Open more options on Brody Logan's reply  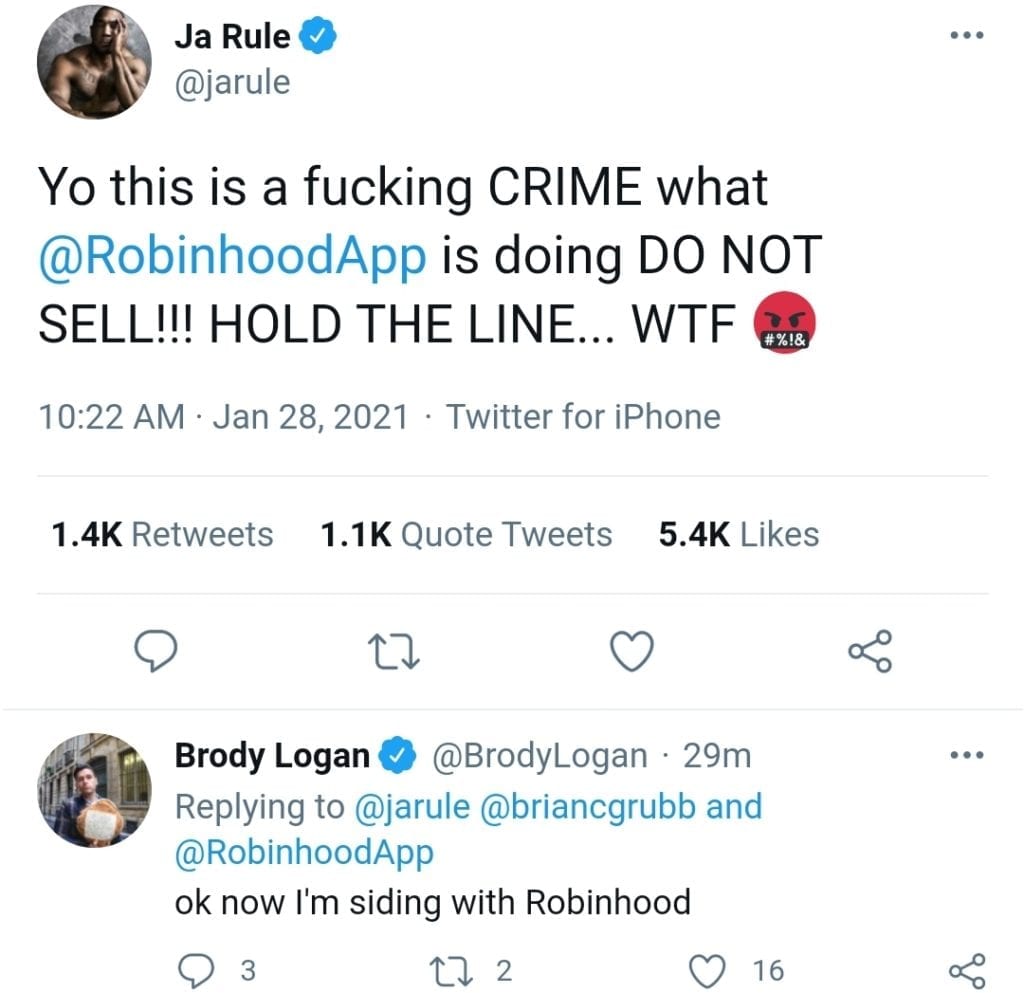coord(967,755)
